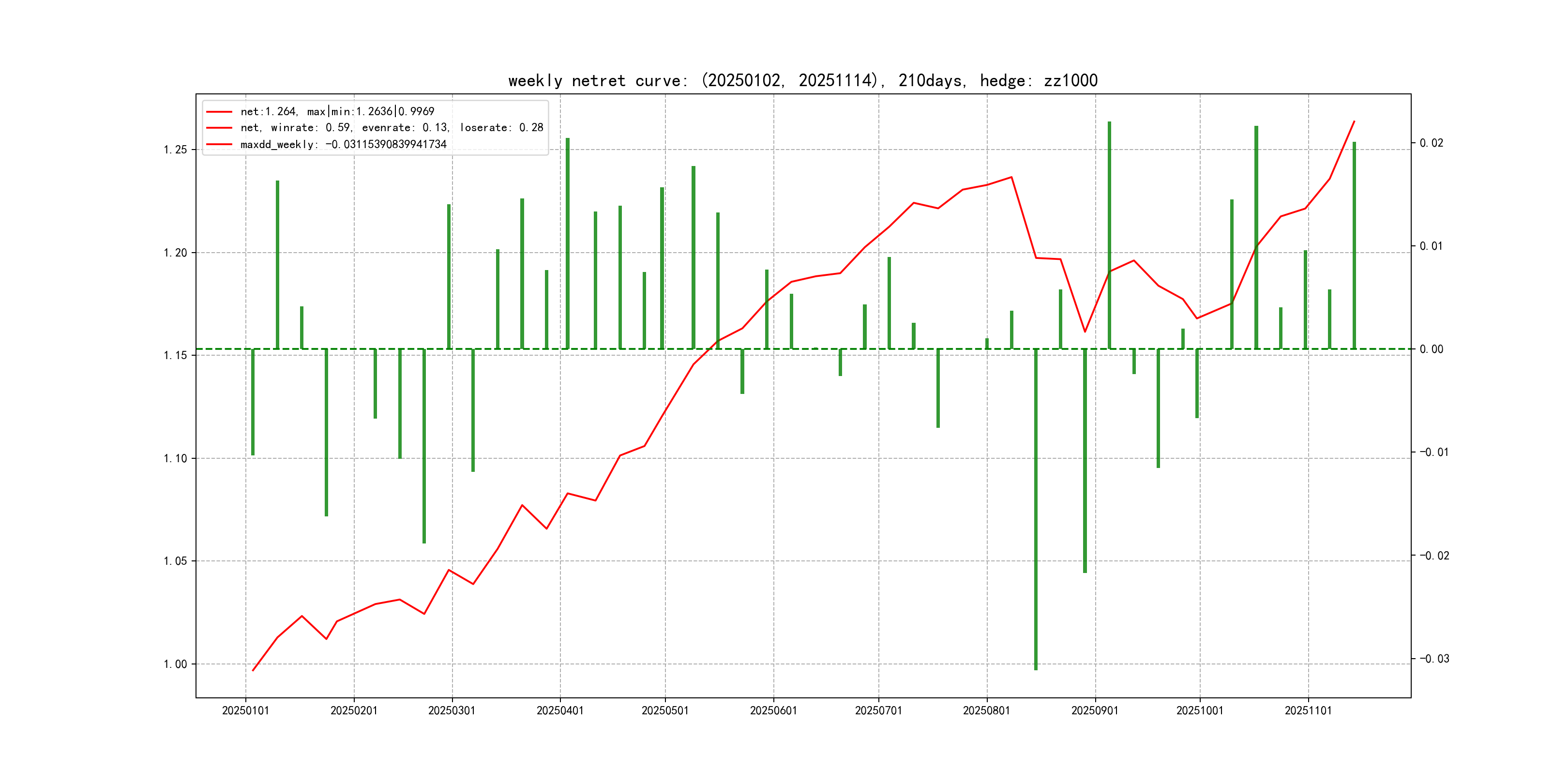Click the red net curve's final peak
Viewport: 1568px width, 784px height.
[1354, 122]
